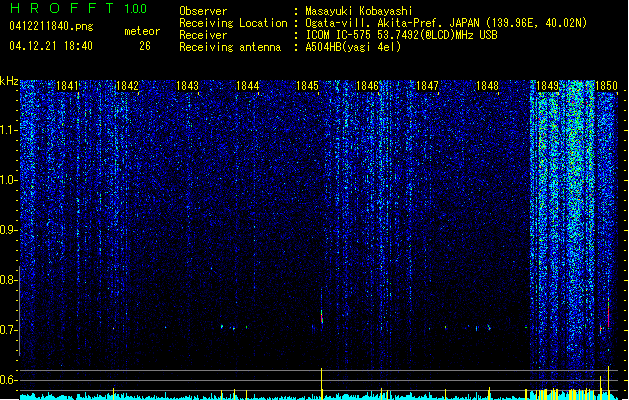Viewport: 629px width, 400px height.
Task: Select observer name Masayuki Kobayashi
Action: tap(359, 11)
